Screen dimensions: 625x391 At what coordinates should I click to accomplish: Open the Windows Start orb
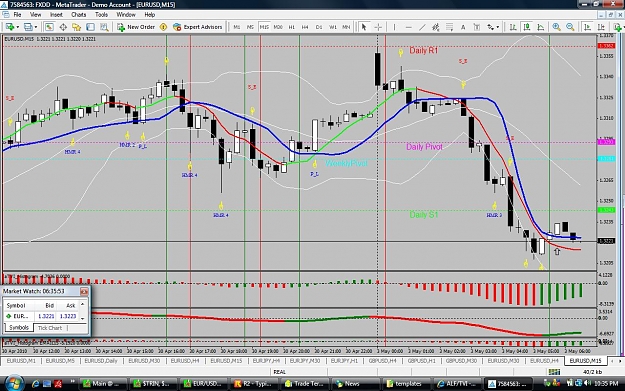[x=14, y=383]
